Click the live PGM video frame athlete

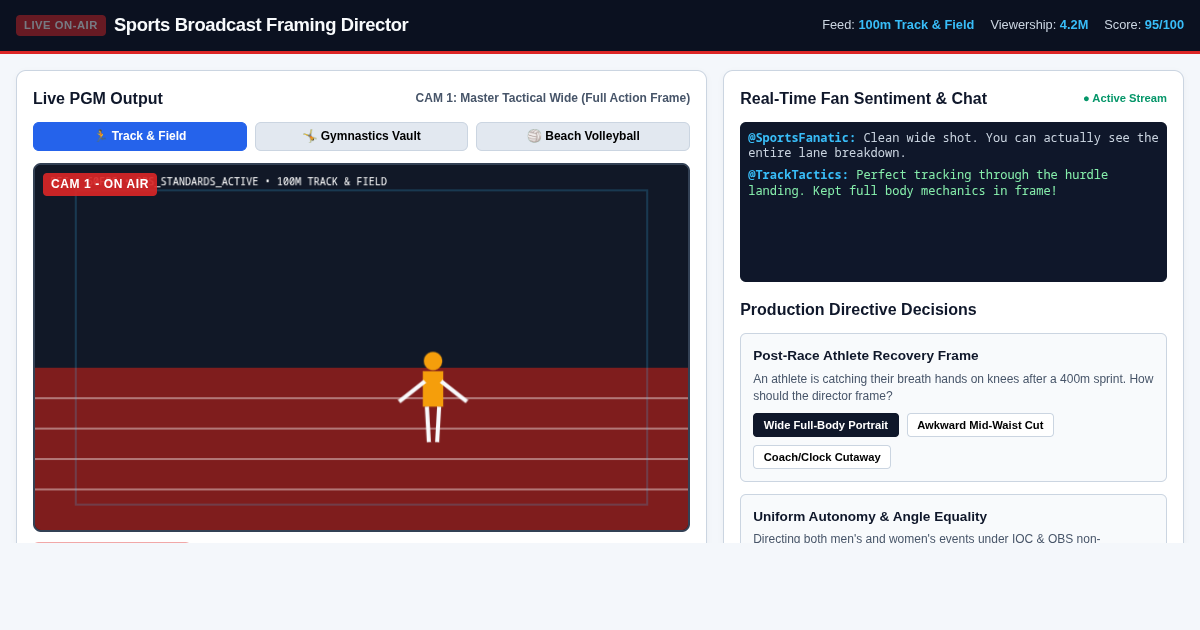pos(433,397)
